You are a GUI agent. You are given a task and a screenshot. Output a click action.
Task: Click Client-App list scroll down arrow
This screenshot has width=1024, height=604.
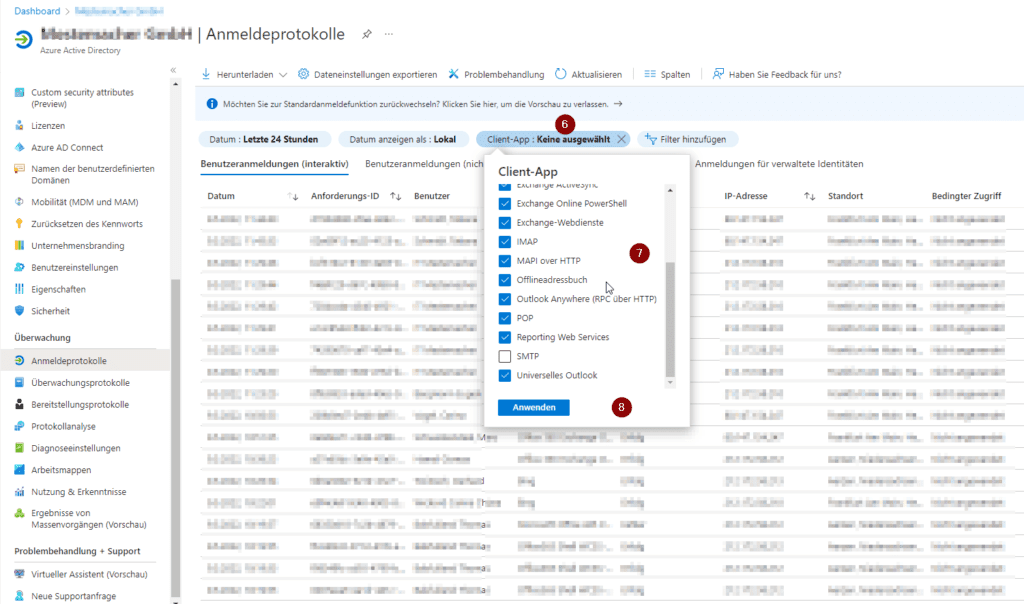coord(670,383)
